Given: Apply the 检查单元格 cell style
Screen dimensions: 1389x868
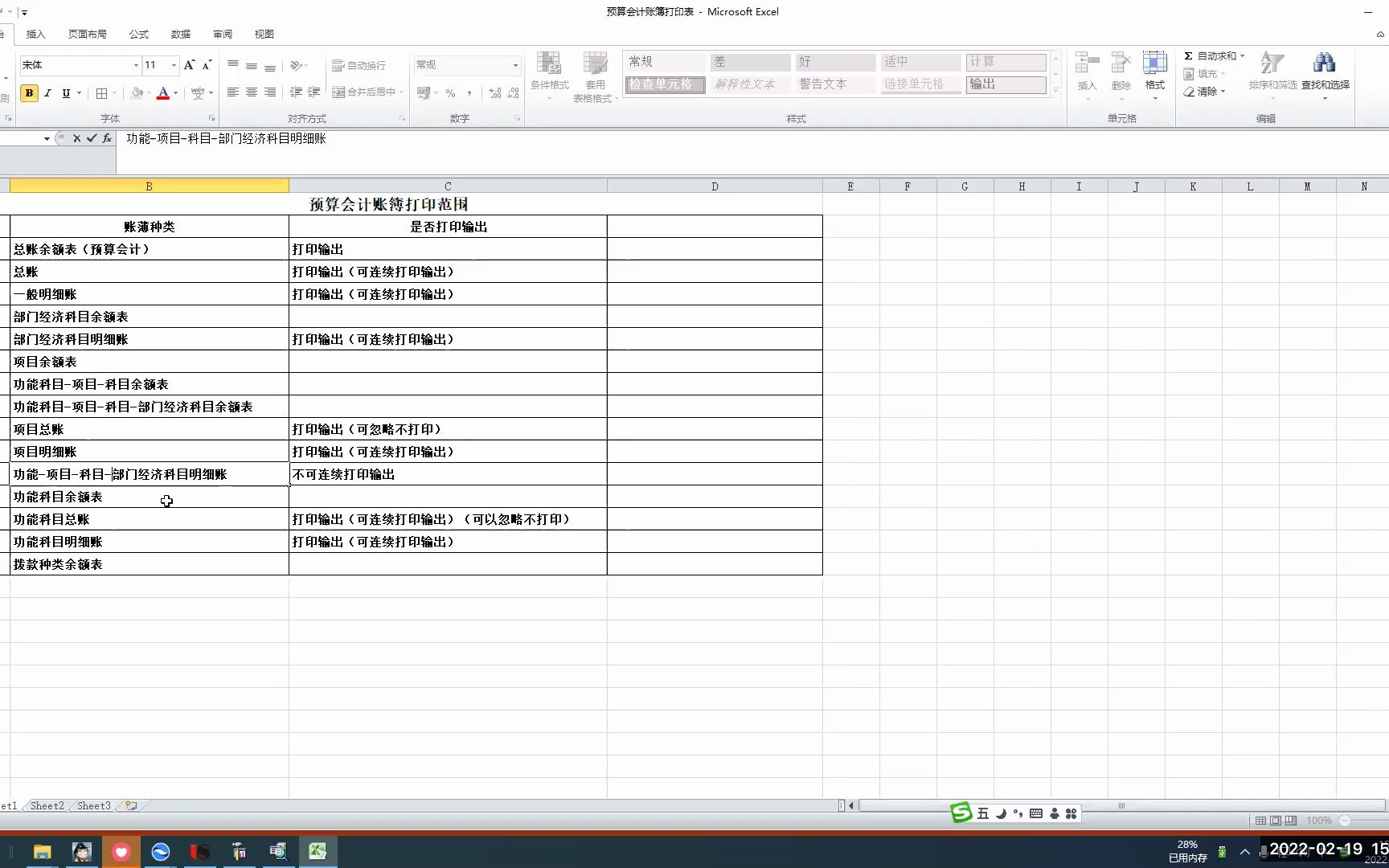Looking at the screenshot, I should 664,84.
